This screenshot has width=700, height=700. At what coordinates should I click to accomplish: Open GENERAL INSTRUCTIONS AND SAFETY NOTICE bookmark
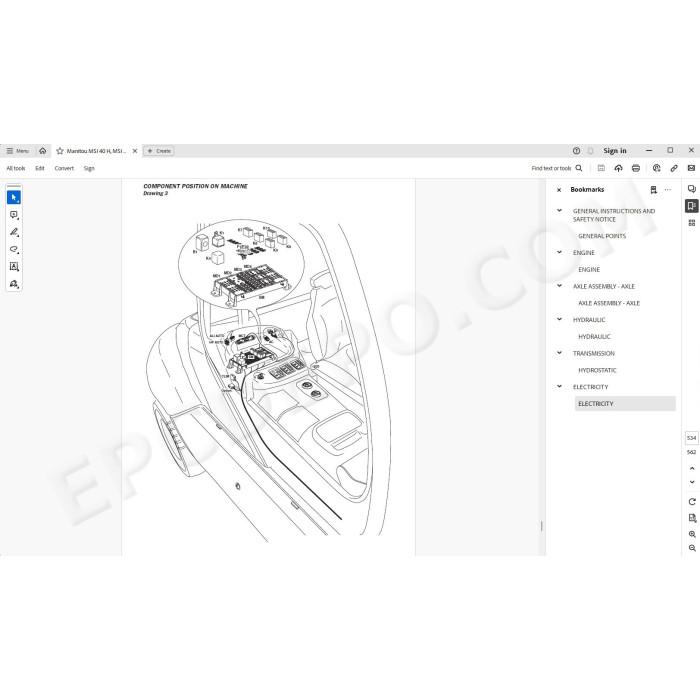[x=614, y=215]
